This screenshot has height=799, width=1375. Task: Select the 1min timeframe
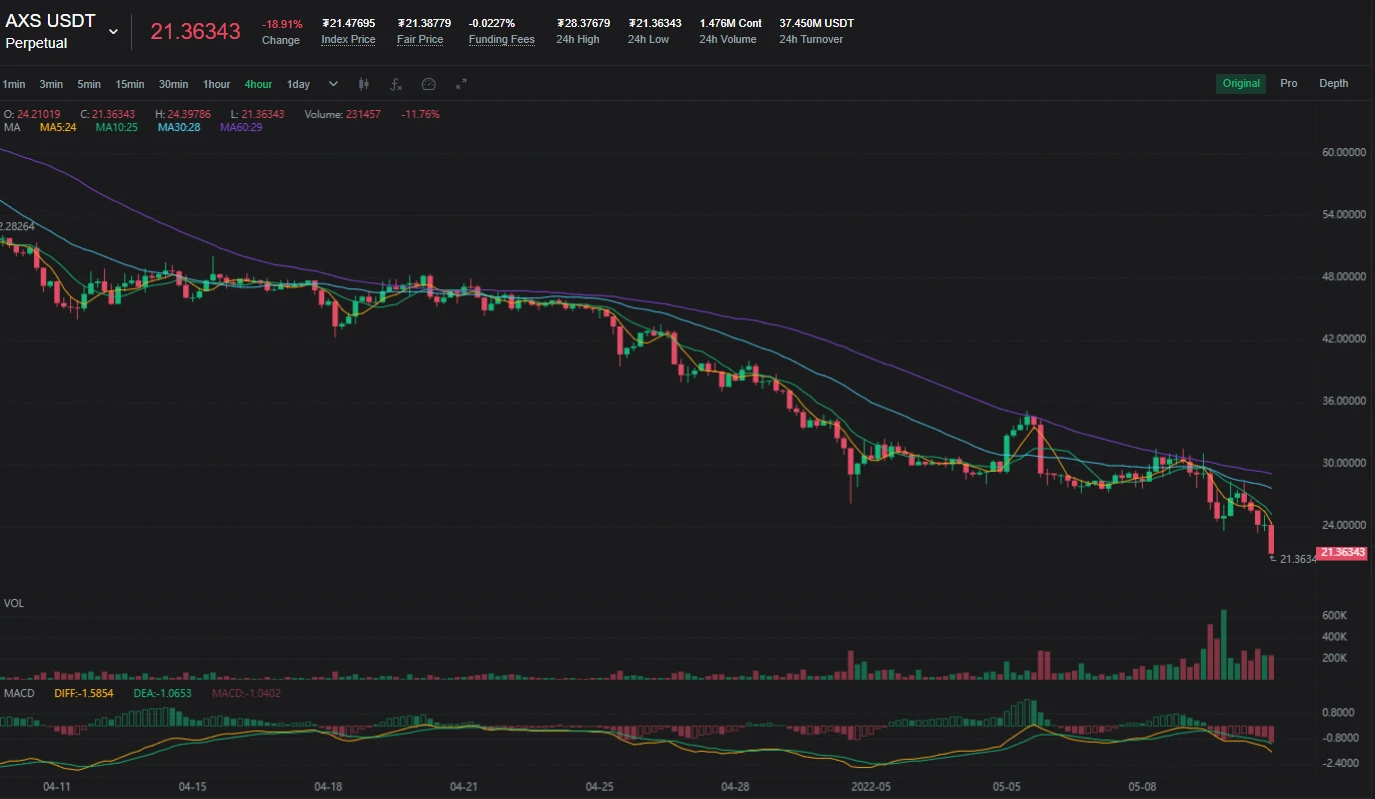(14, 84)
